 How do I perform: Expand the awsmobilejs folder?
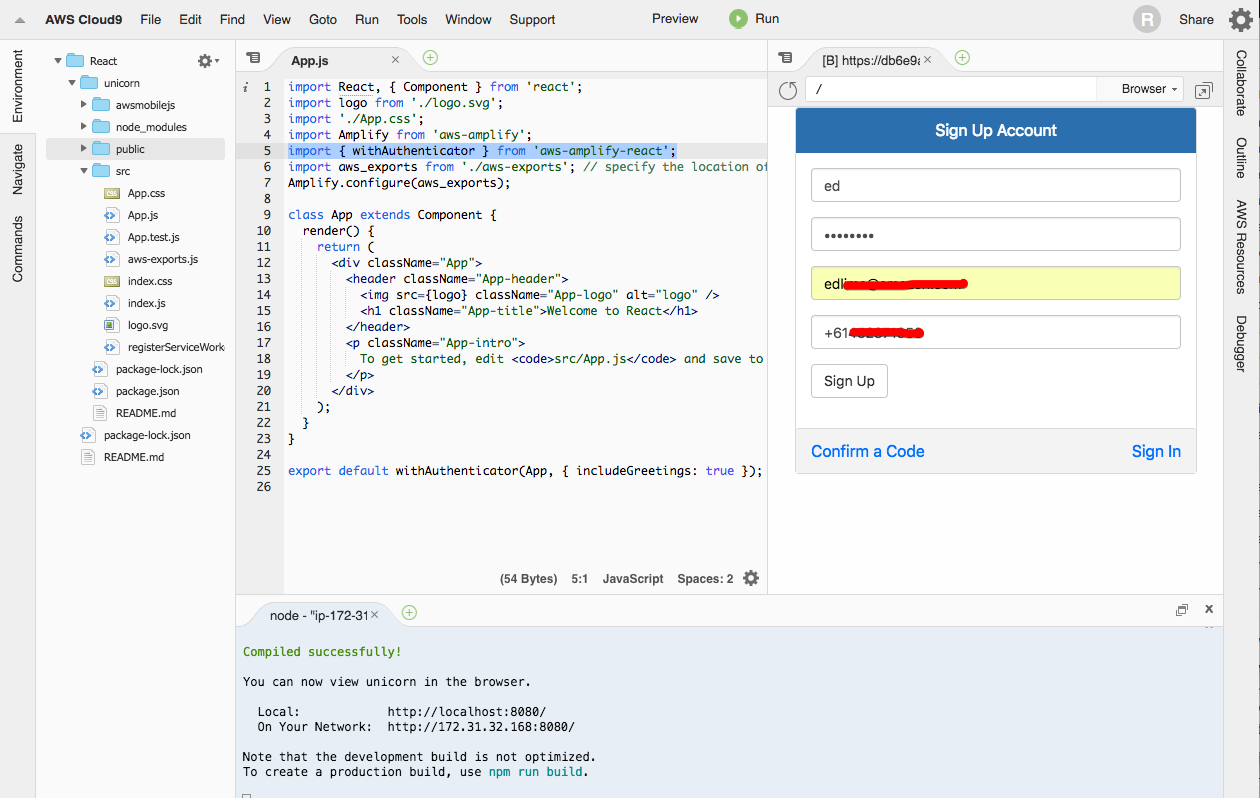click(x=84, y=105)
